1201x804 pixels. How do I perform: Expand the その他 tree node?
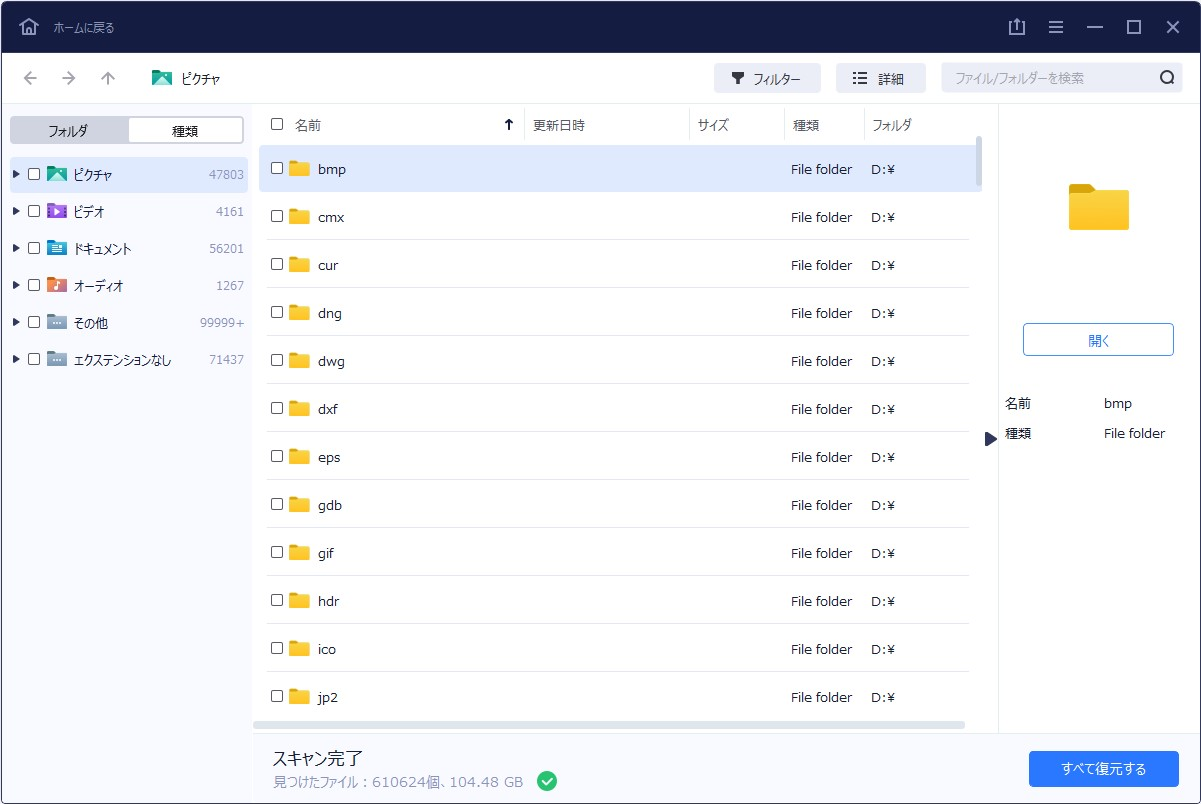point(16,322)
